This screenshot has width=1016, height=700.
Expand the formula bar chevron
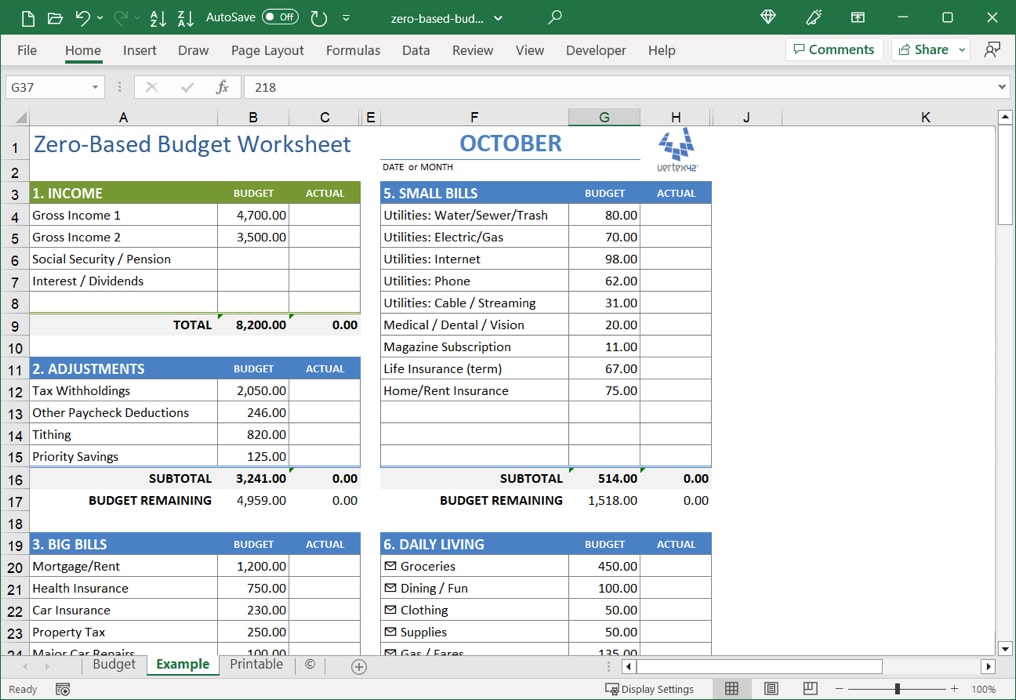1002,87
